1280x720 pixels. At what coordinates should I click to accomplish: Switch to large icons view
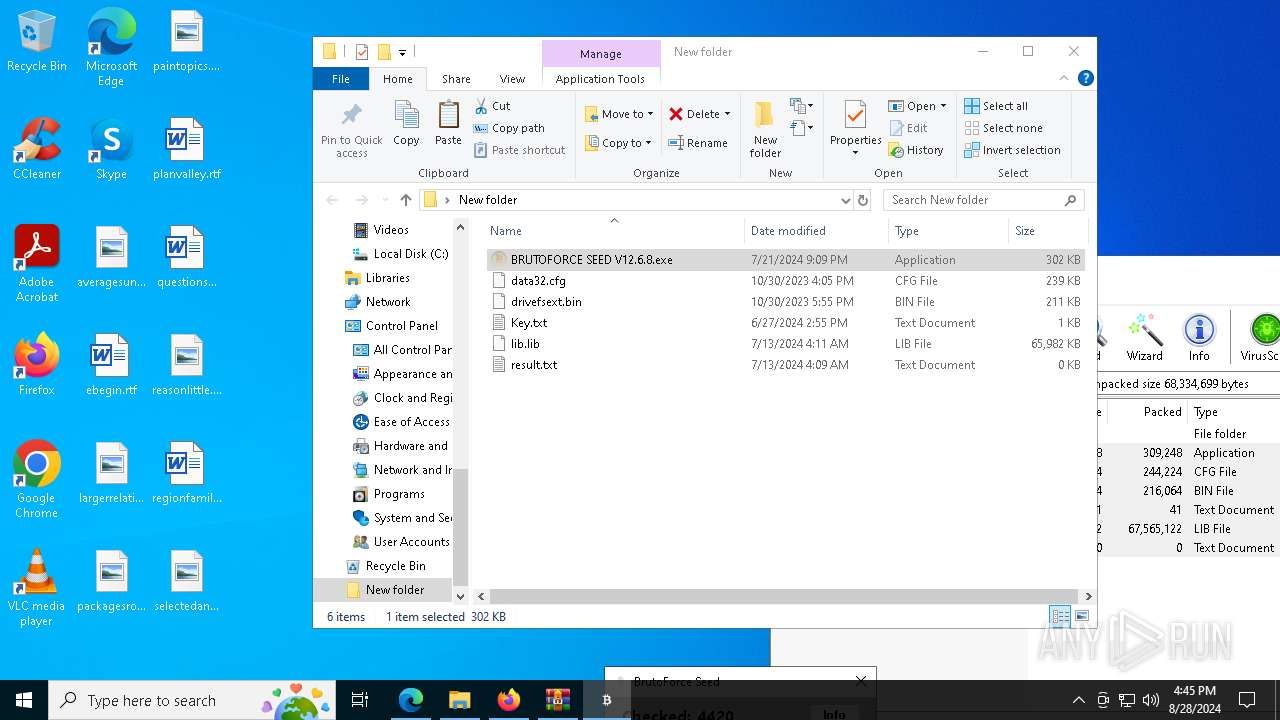[x=1081, y=617]
